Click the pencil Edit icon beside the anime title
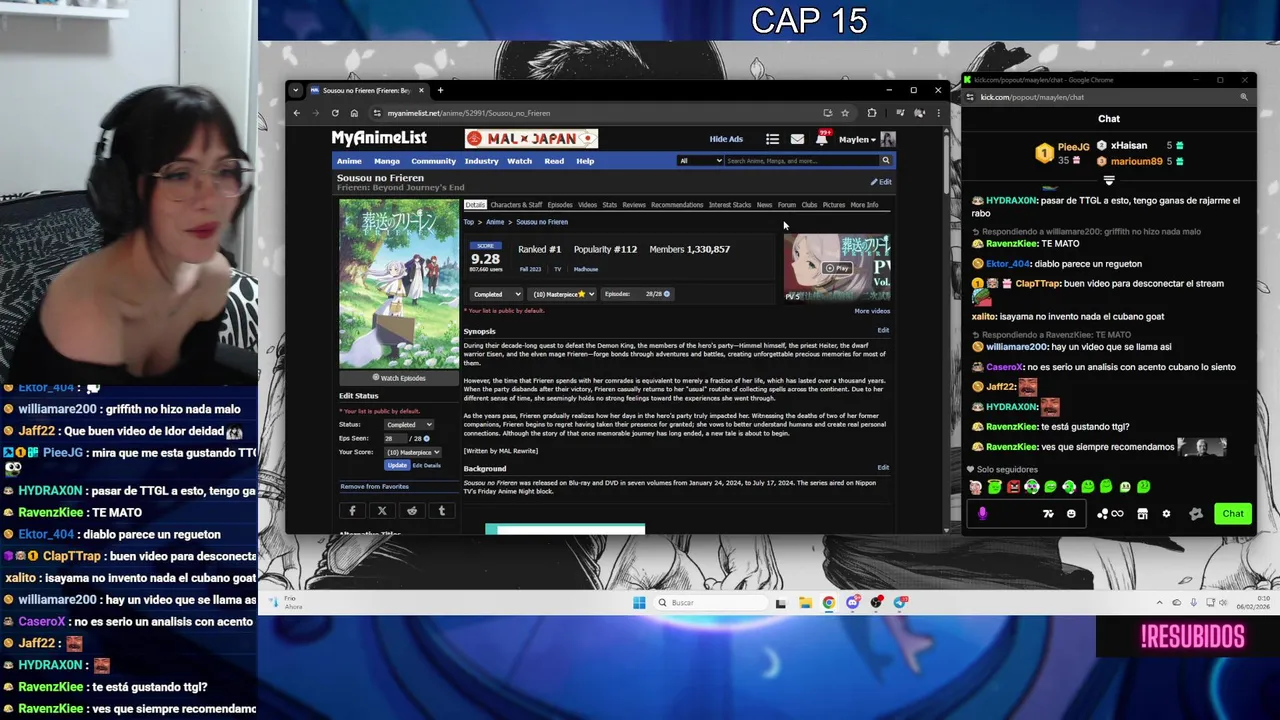 [881, 182]
